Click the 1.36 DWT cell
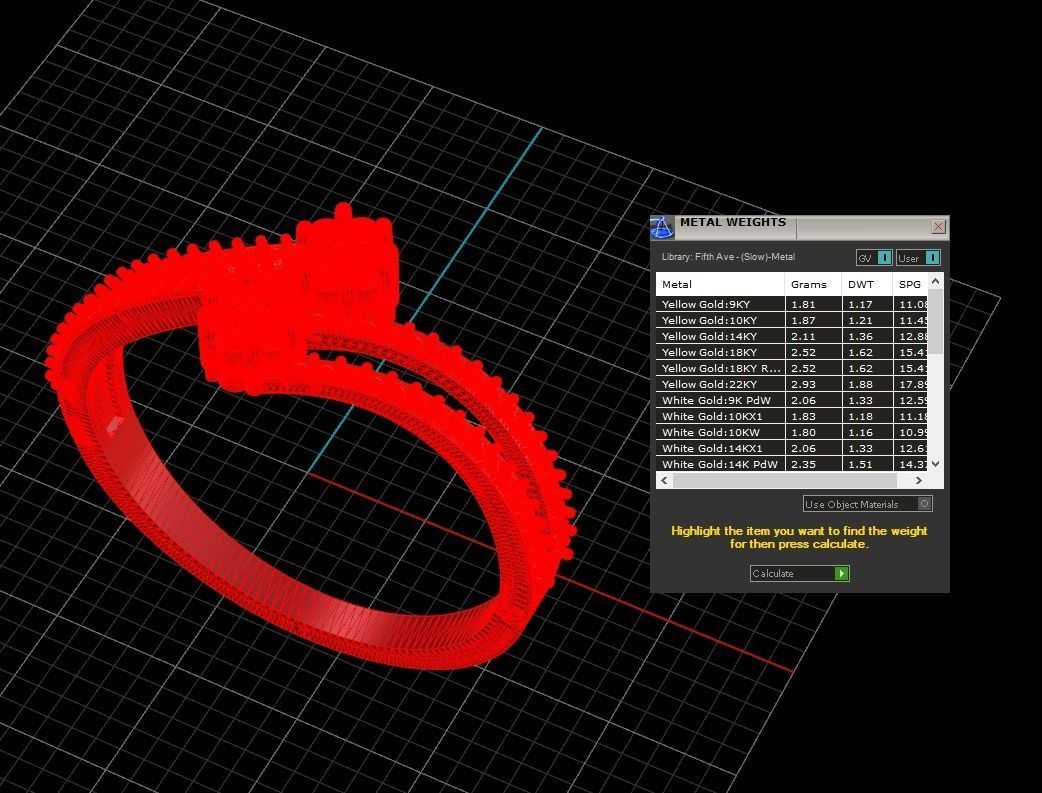The image size is (1042, 793). pyautogui.click(x=867, y=336)
